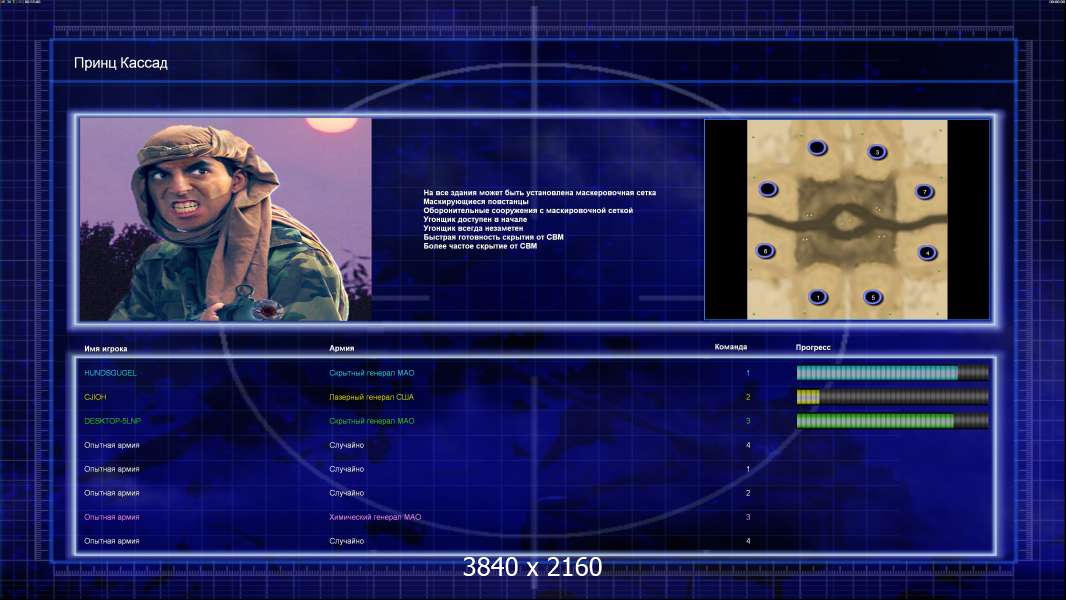Click start position marker 1 on the map
Viewport: 1066px width, 600px height.
point(818,297)
